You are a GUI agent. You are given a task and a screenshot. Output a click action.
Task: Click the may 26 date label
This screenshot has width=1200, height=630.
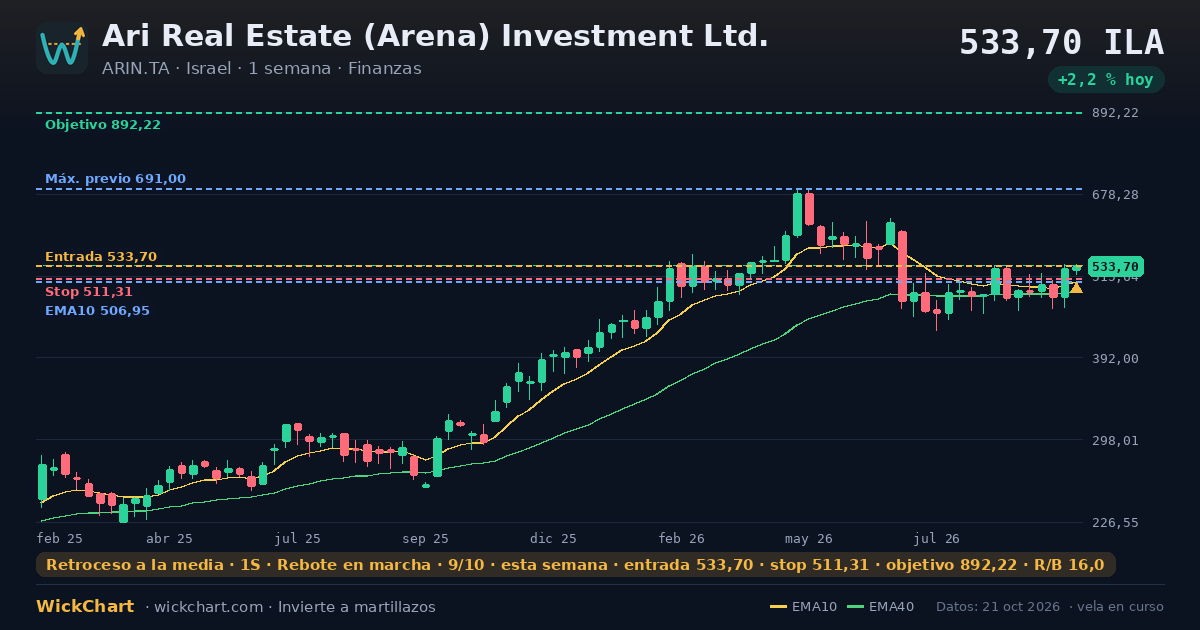coord(808,538)
